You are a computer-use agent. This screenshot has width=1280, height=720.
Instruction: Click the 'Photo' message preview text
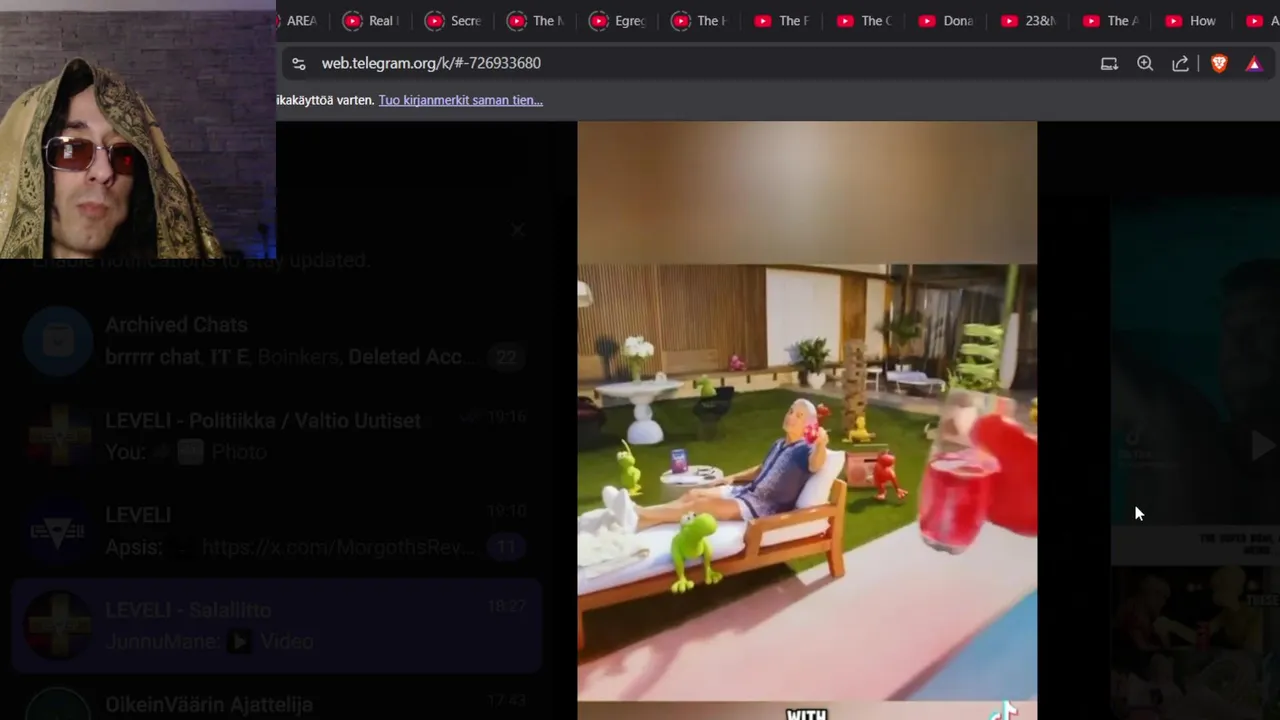click(239, 452)
